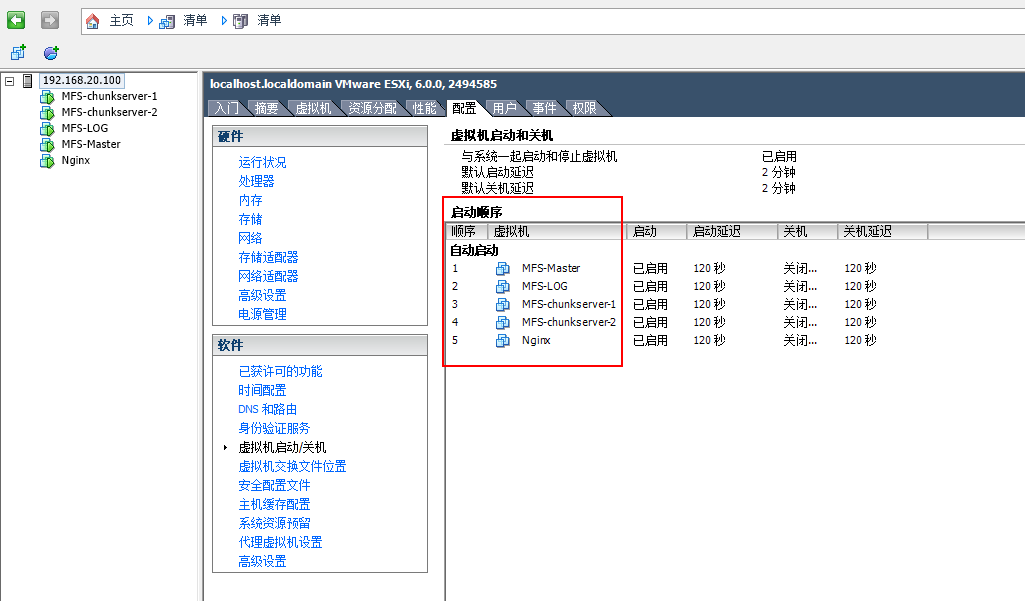Click the 安全配置文件 link
This screenshot has width=1025, height=601.
pos(274,485)
